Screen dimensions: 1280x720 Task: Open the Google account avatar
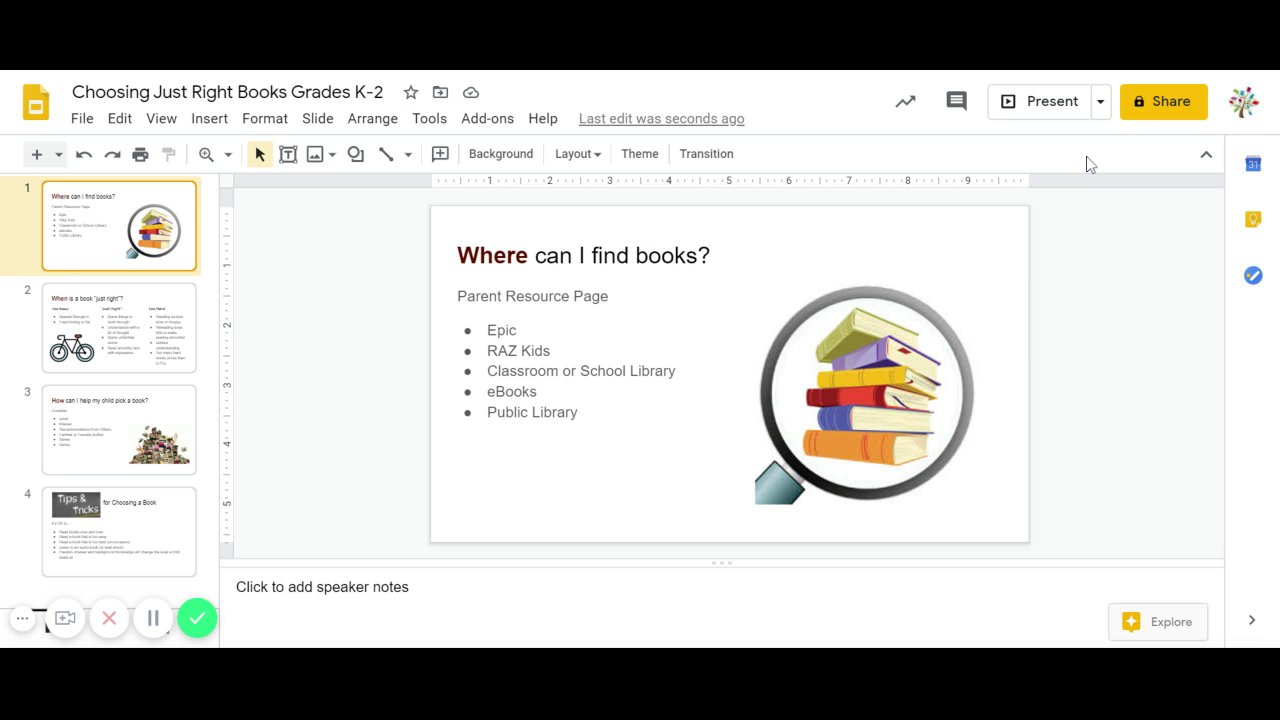click(1244, 101)
